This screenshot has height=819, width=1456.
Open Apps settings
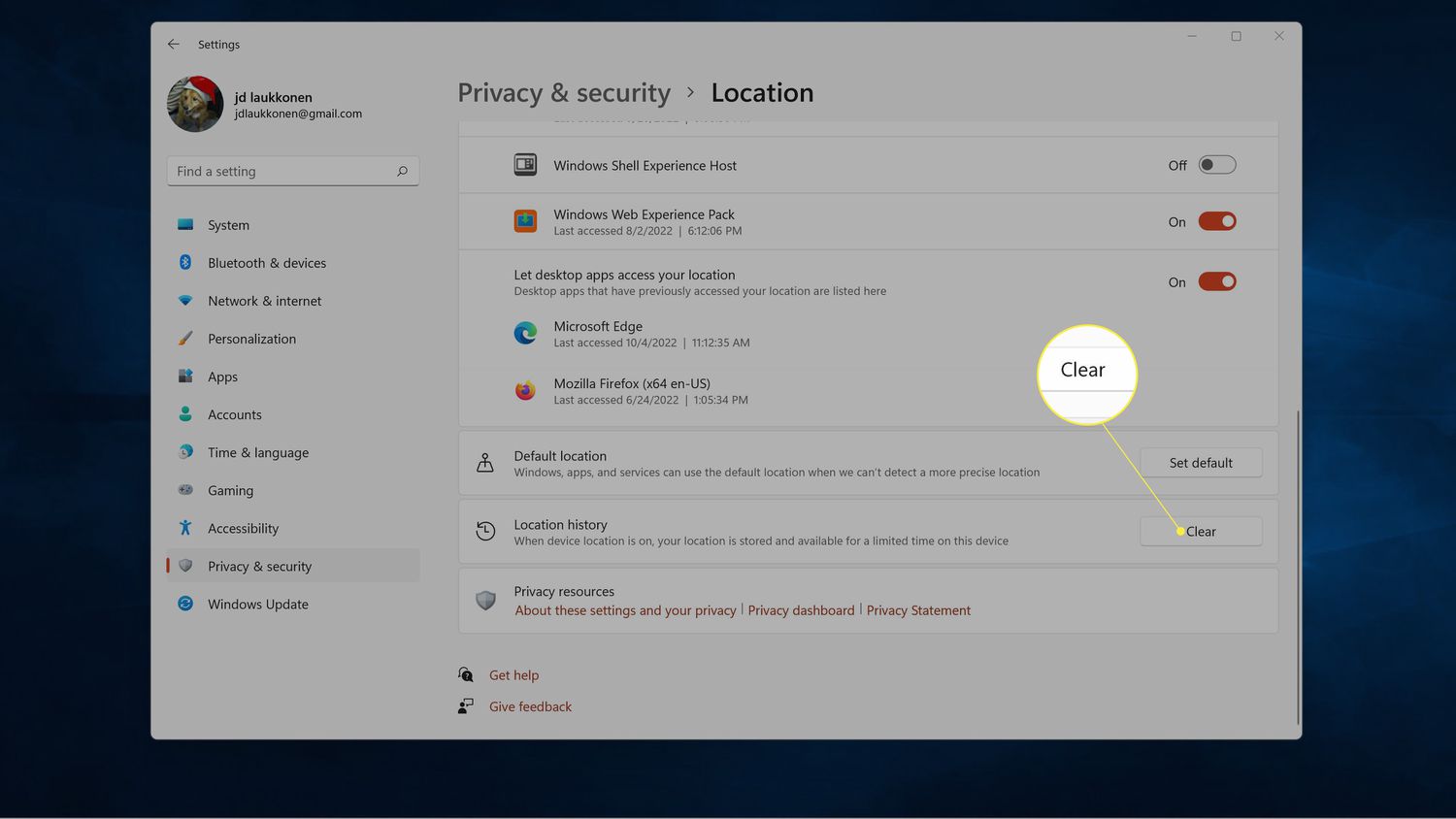click(x=292, y=377)
